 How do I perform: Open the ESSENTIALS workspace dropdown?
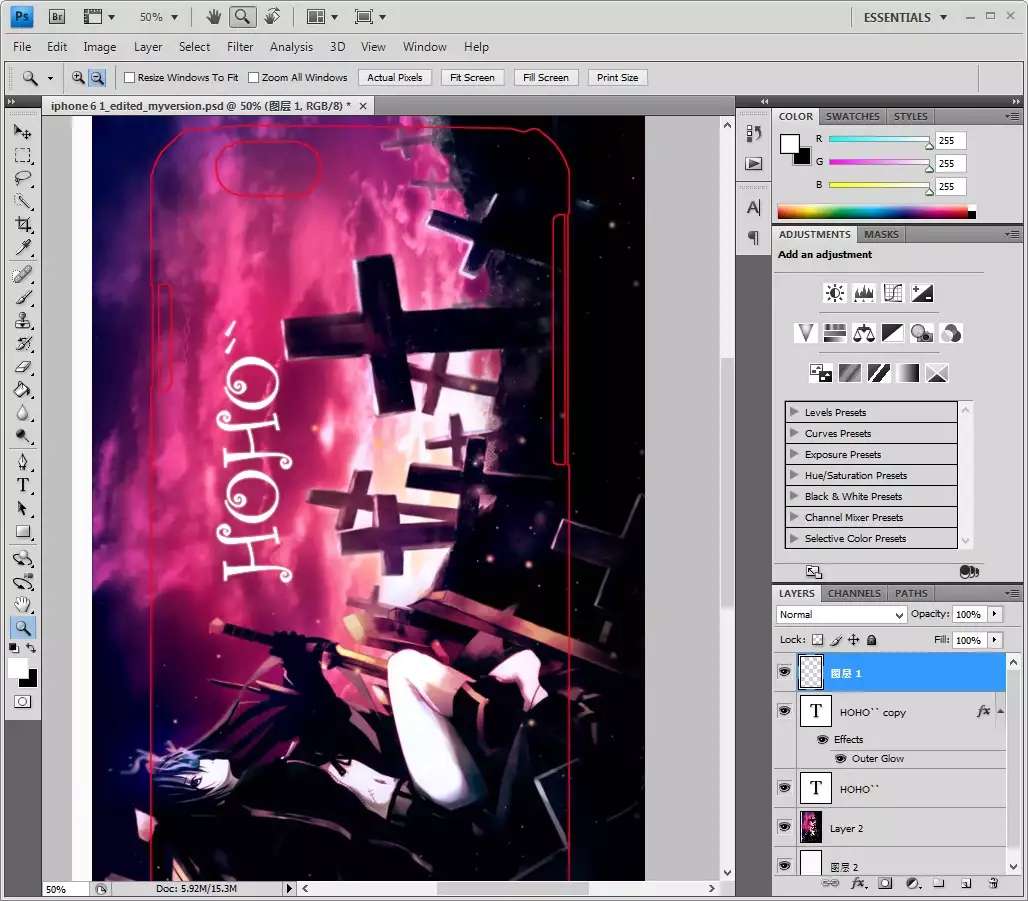(x=905, y=17)
